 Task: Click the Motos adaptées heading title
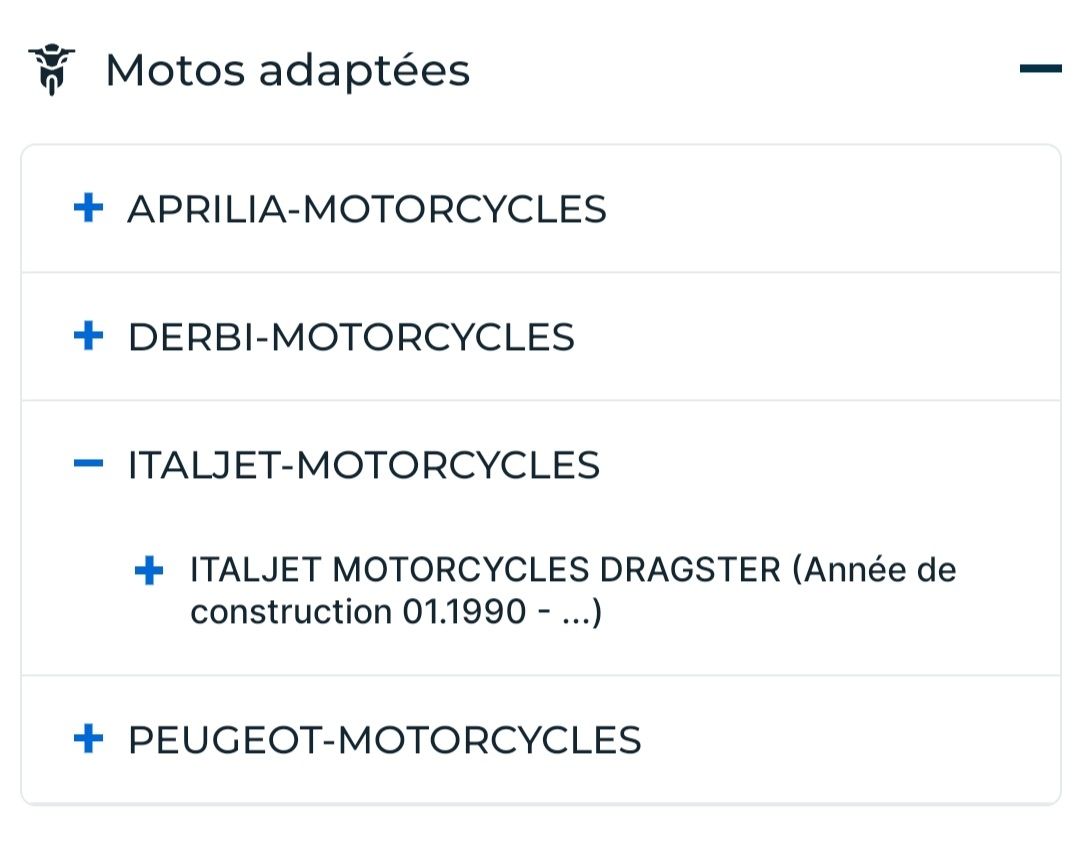(x=287, y=70)
